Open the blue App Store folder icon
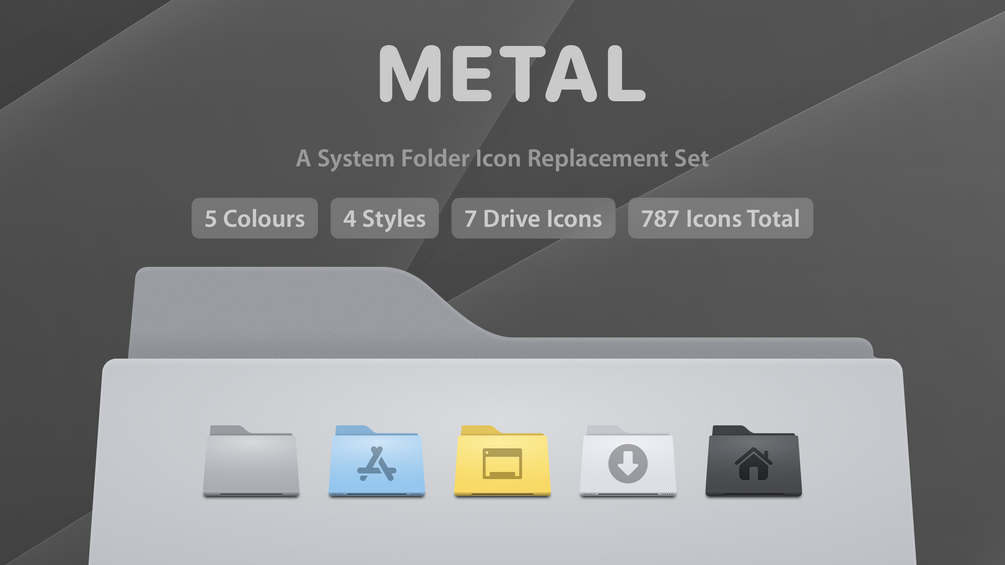This screenshot has height=565, width=1005. click(x=377, y=461)
